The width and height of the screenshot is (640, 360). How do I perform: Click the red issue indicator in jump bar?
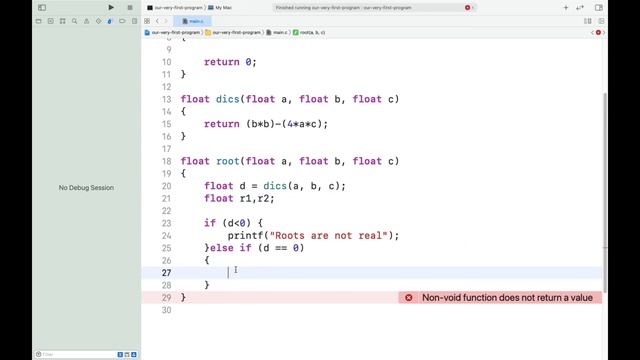click(598, 32)
